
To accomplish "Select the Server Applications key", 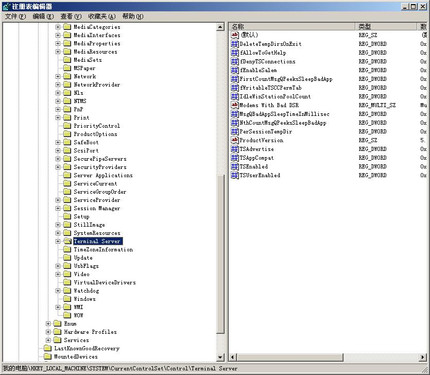I will (103, 175).
